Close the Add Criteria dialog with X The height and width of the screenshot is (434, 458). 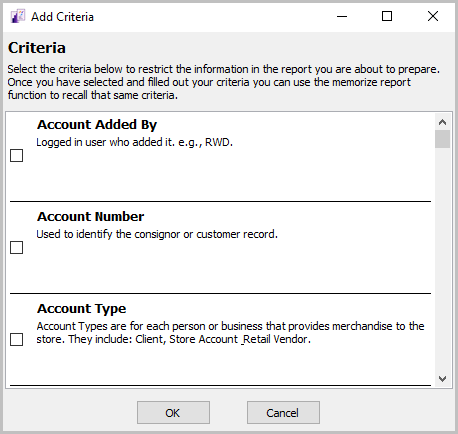click(x=433, y=16)
